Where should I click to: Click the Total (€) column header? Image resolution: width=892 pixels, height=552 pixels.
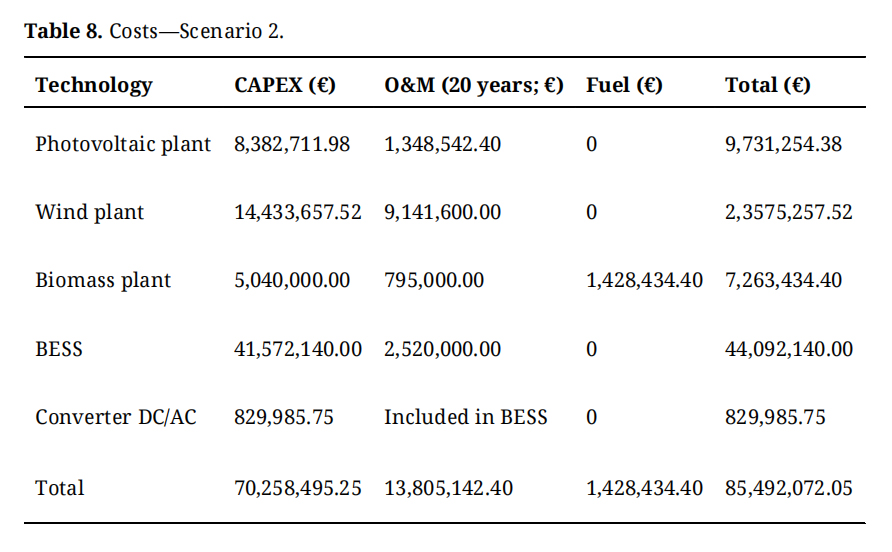pos(768,85)
